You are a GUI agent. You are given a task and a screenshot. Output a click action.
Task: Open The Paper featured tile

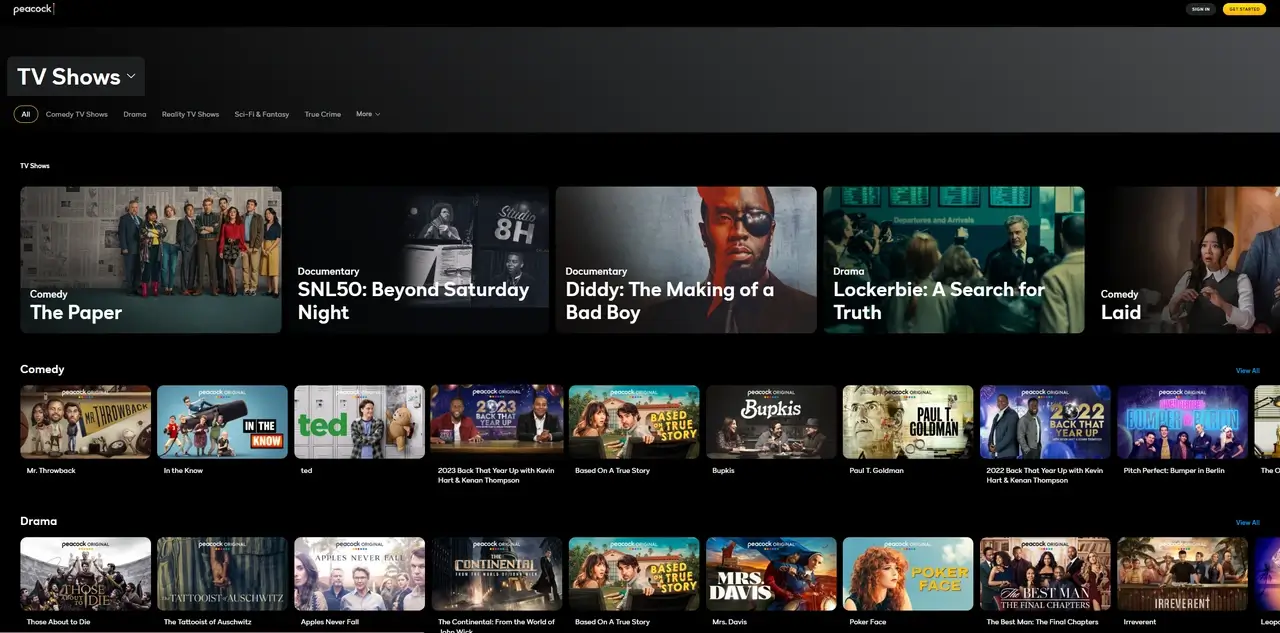click(x=150, y=259)
